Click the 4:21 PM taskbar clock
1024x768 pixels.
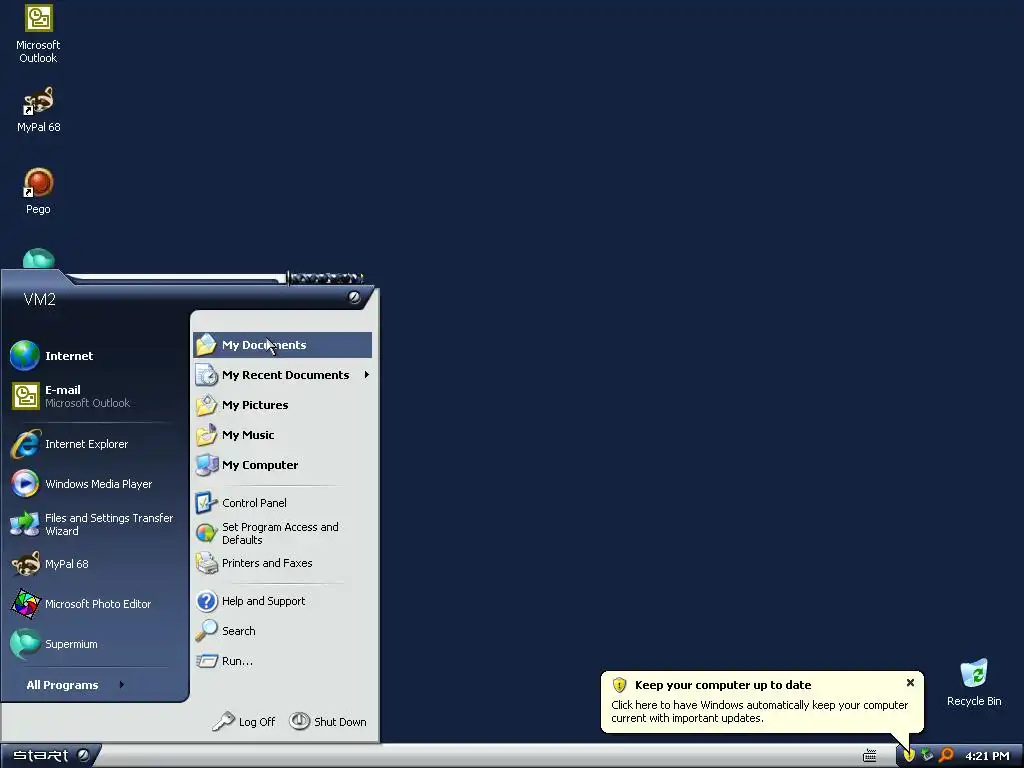coord(987,756)
